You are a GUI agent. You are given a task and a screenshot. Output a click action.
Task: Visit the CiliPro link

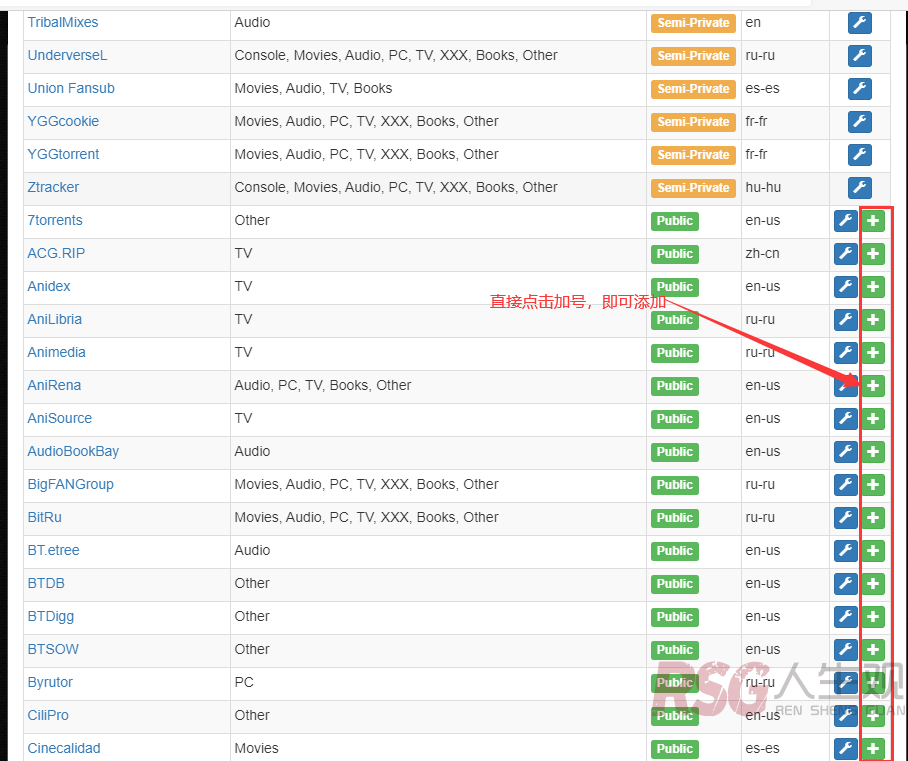48,716
